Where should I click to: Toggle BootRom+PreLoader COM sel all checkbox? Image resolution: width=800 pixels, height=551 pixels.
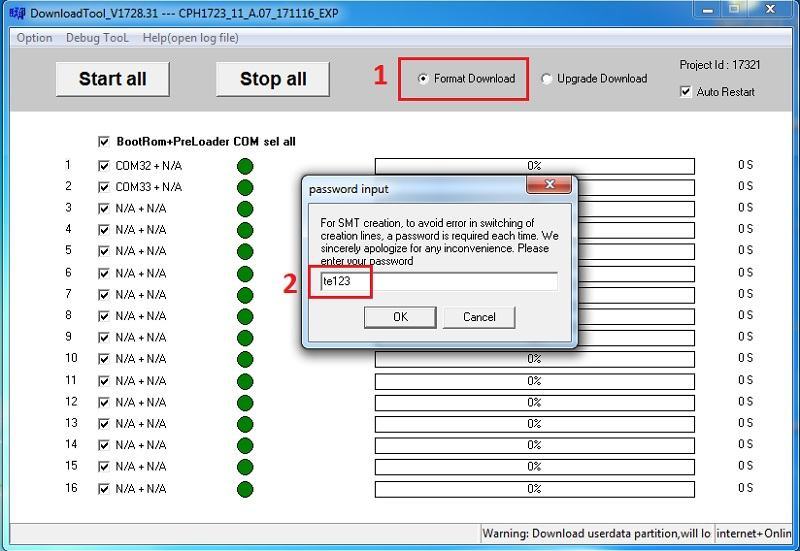(x=104, y=142)
